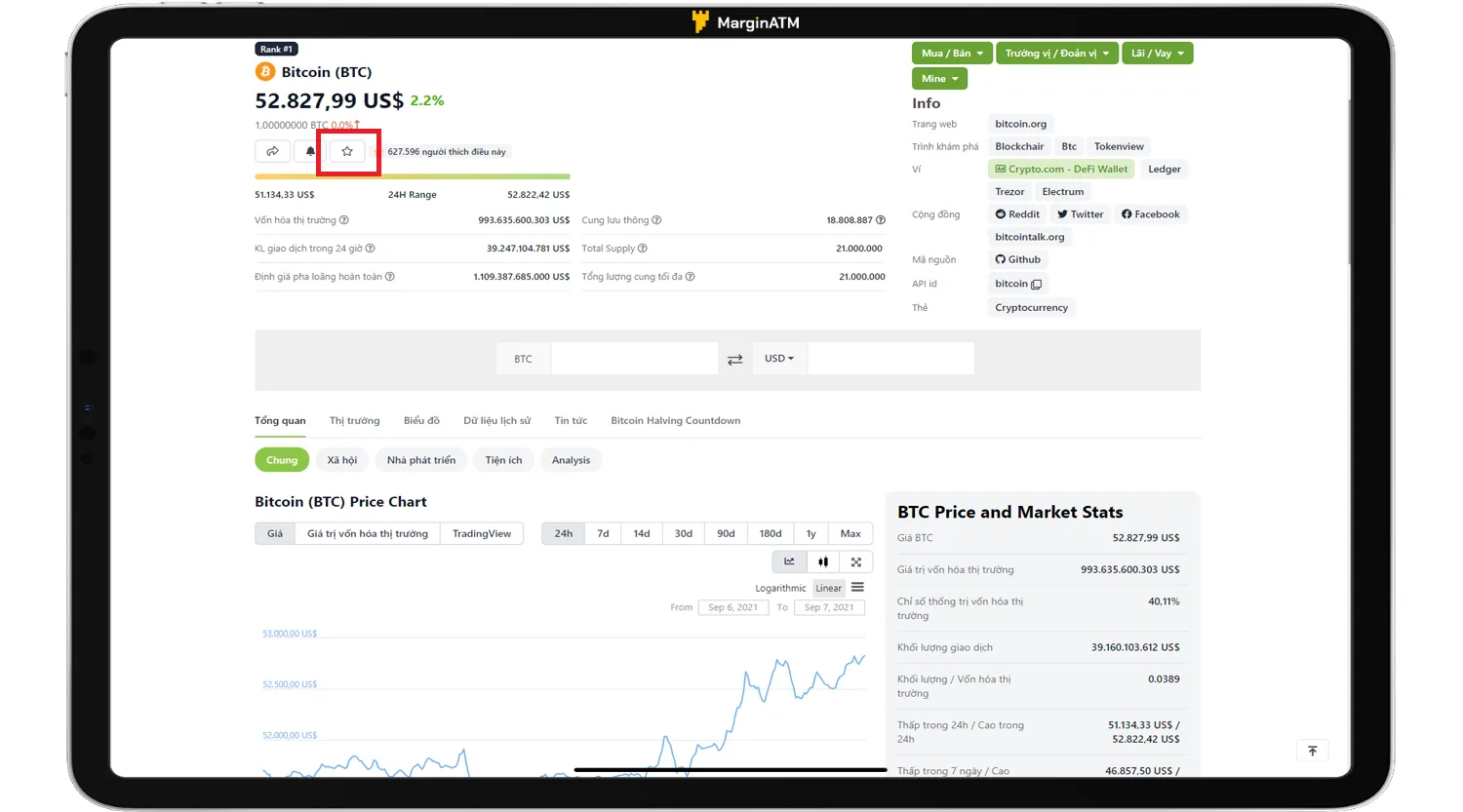Click the From date field Sep 6, 2021
The height and width of the screenshot is (812, 1463).
pyautogui.click(x=732, y=607)
